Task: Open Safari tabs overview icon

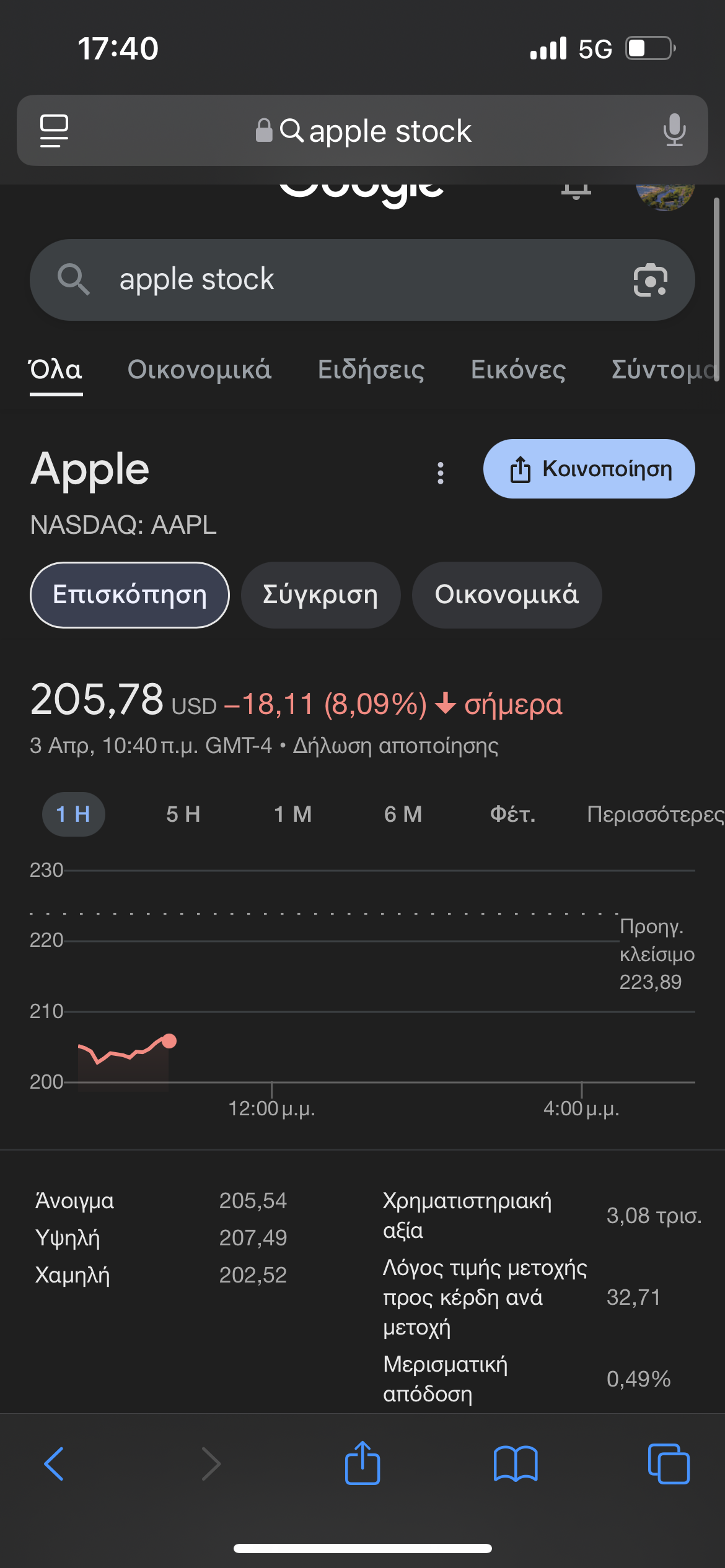Action: (x=668, y=1464)
